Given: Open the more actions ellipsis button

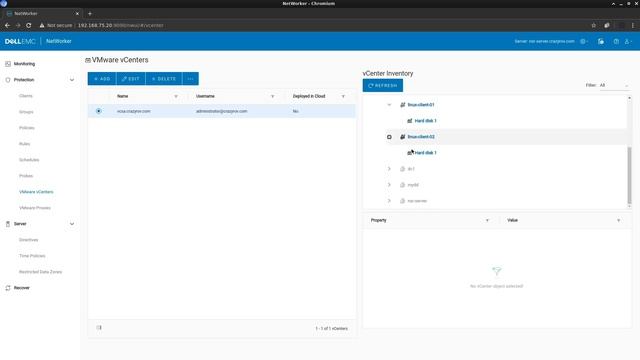Looking at the screenshot, I should pos(191,79).
